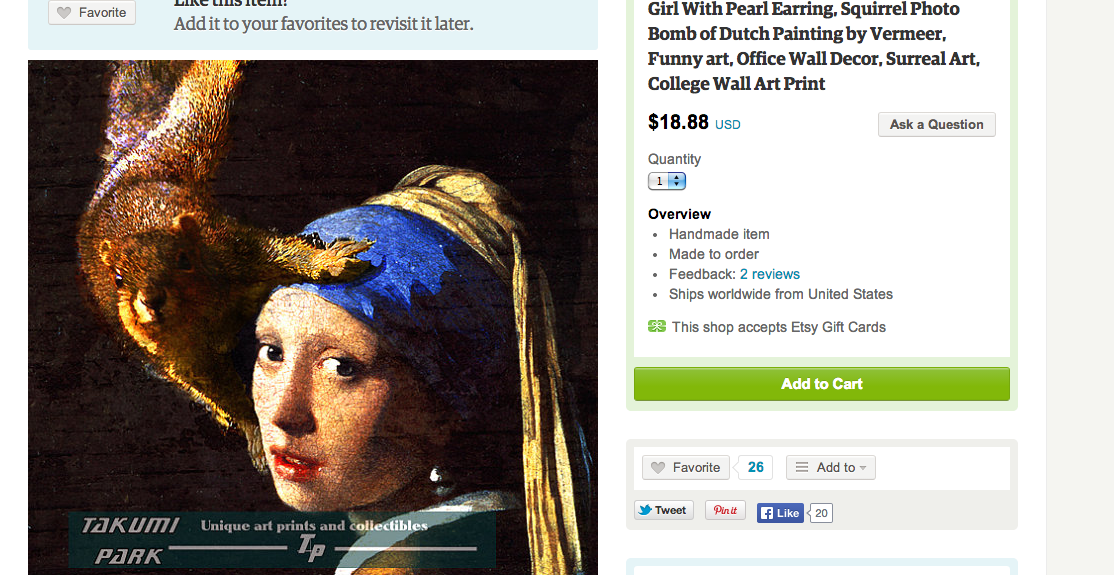Open the Quantity dropdown

tap(667, 181)
